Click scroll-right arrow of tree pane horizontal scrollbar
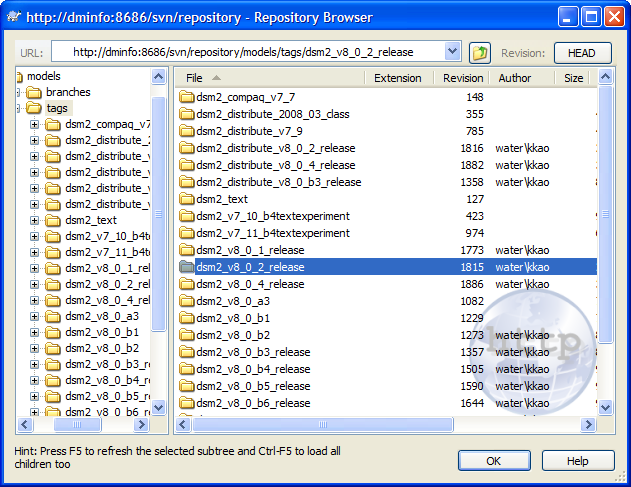The width and height of the screenshot is (631, 487). (141, 424)
